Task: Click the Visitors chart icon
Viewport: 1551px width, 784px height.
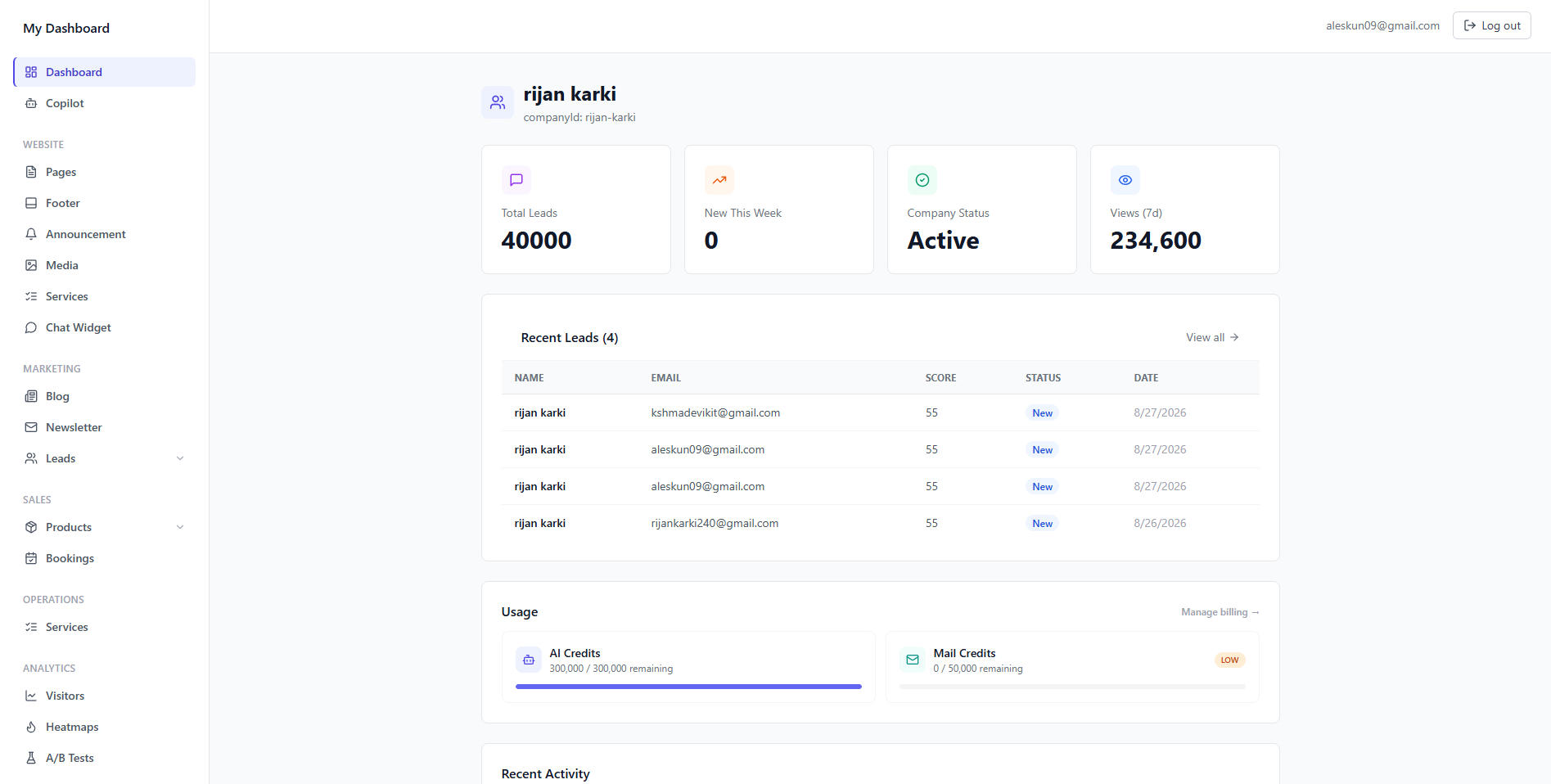Action: (31, 696)
